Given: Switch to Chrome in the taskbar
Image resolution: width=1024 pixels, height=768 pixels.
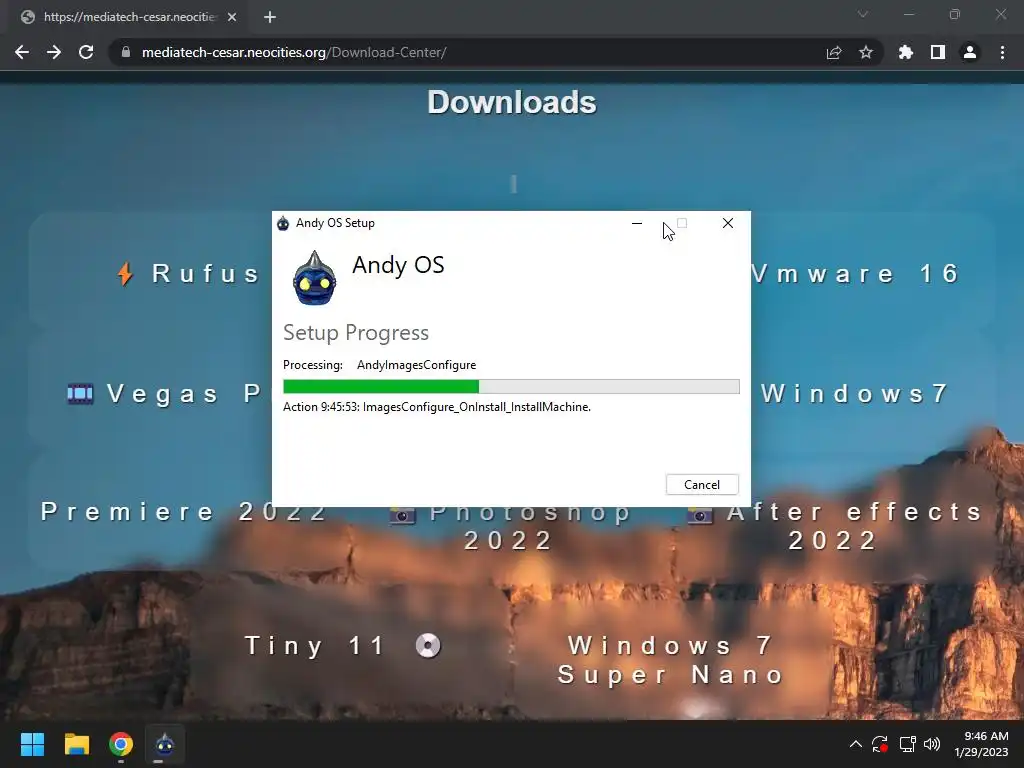Looking at the screenshot, I should [x=121, y=744].
